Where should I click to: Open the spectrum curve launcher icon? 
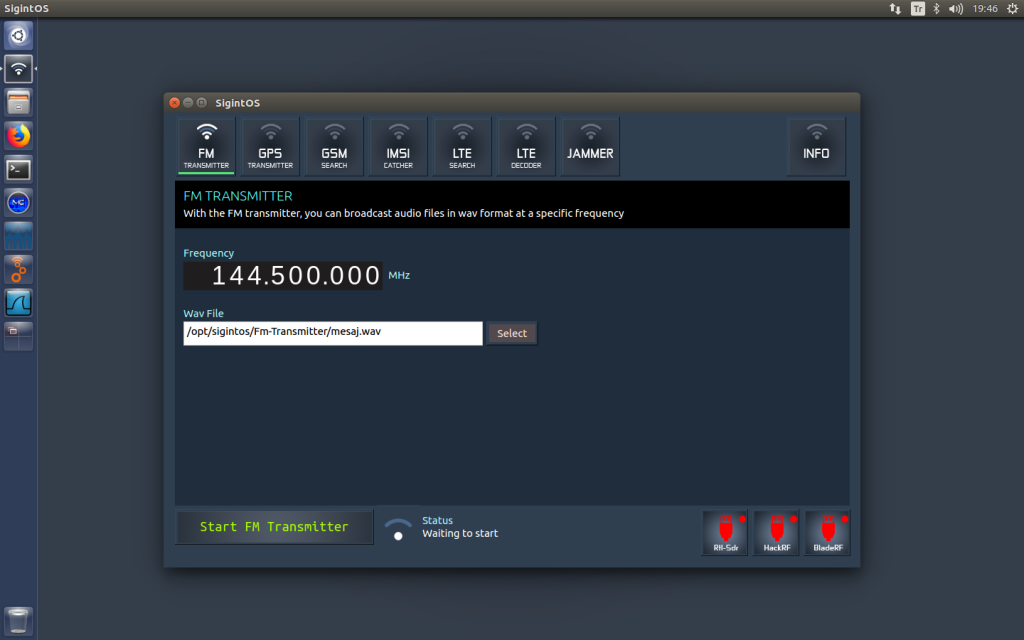[18, 303]
